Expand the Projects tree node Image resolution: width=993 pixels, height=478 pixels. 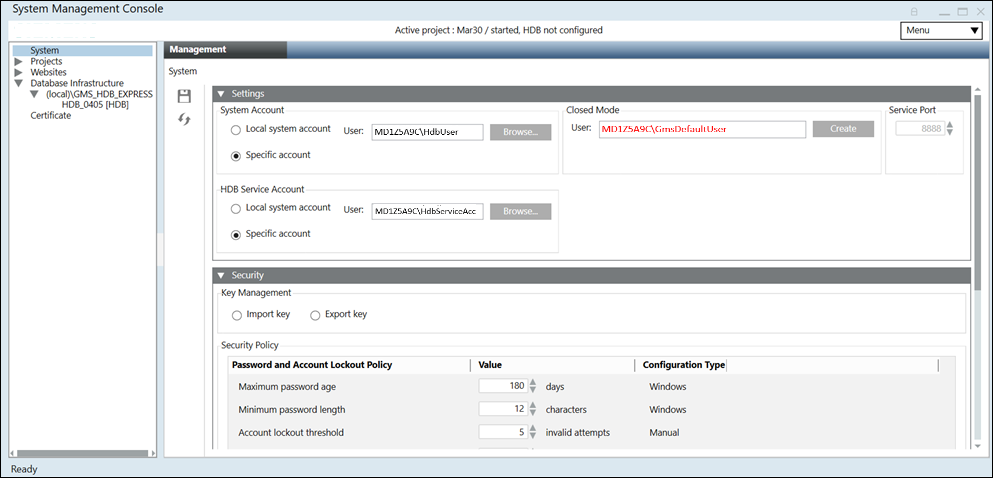[x=19, y=62]
